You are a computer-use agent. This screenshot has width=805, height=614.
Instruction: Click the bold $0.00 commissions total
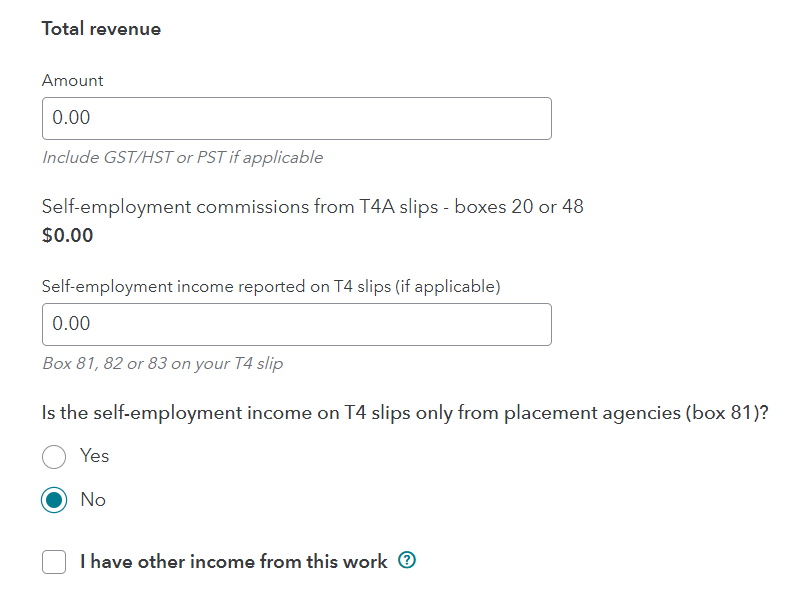(x=67, y=236)
